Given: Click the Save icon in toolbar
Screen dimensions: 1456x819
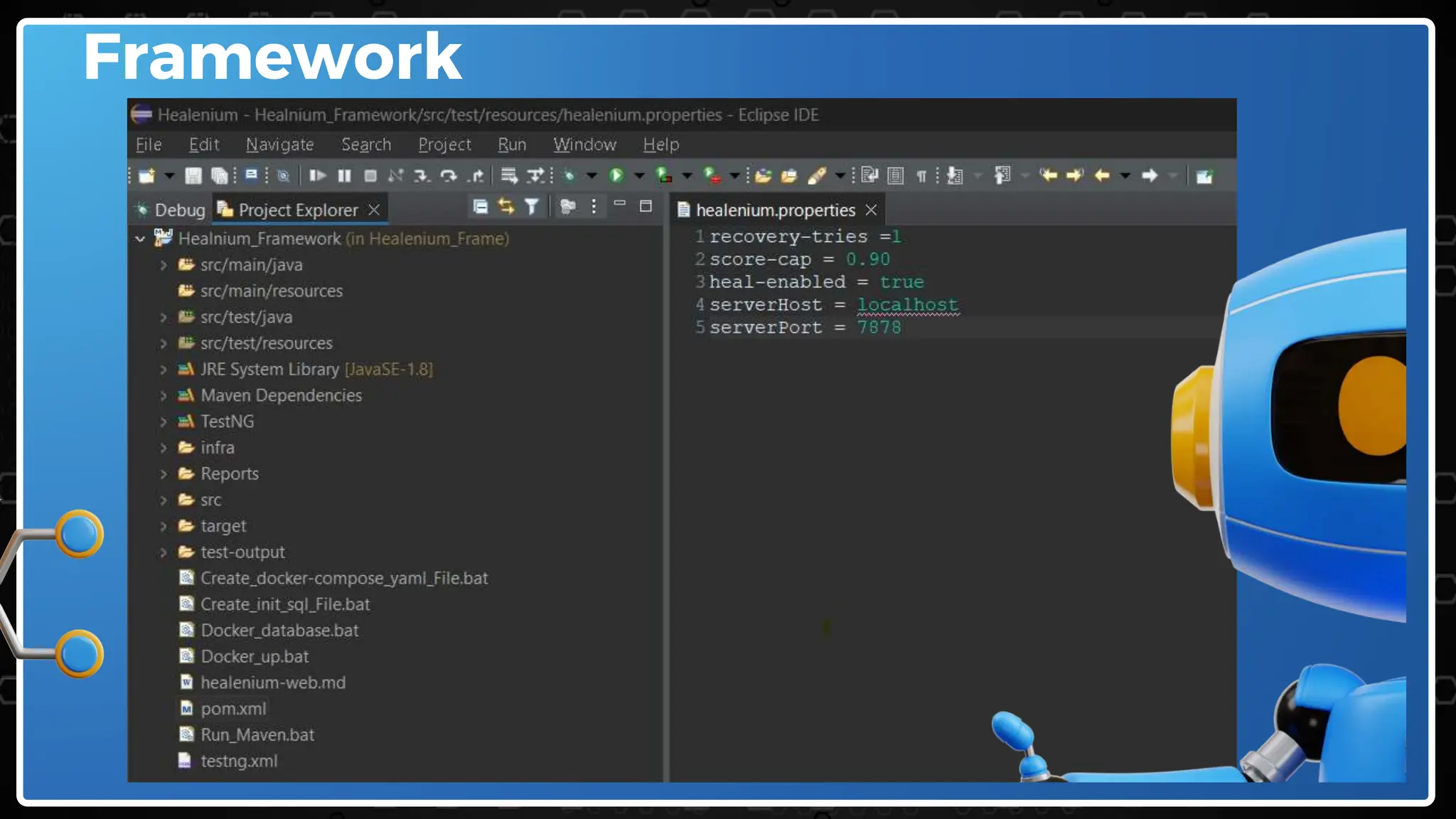Looking at the screenshot, I should [x=193, y=176].
